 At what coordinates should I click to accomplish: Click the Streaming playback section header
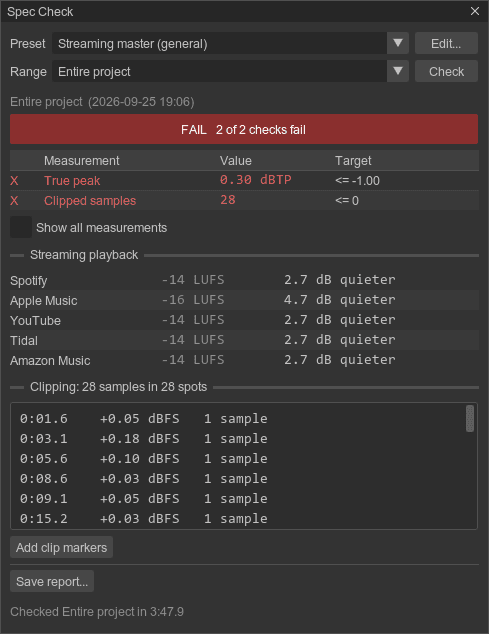point(84,255)
